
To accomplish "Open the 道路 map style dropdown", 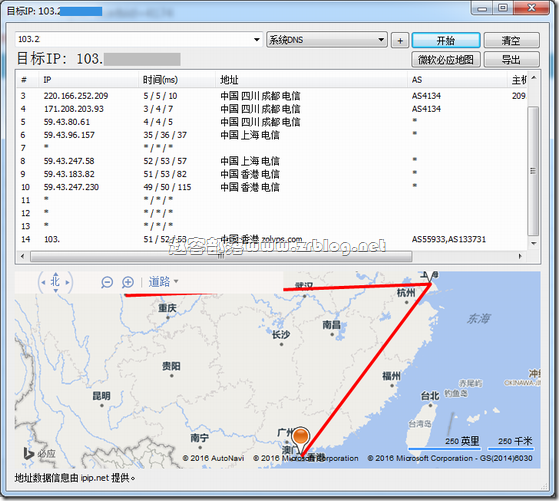I will (x=164, y=282).
